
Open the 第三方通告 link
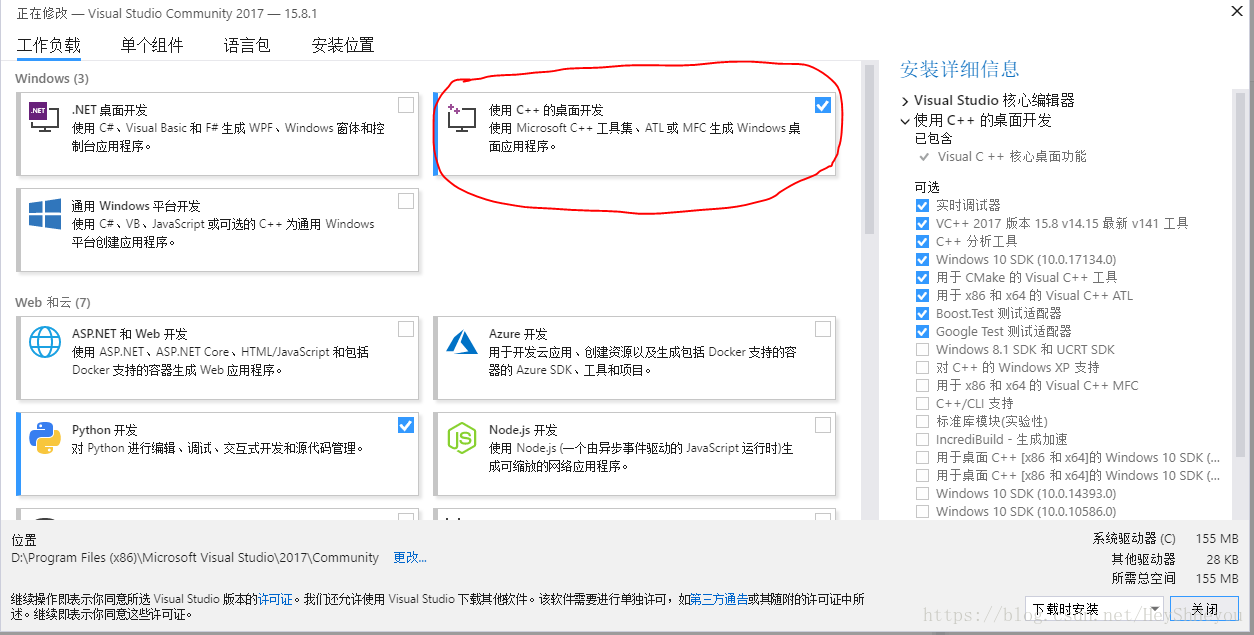(719, 599)
